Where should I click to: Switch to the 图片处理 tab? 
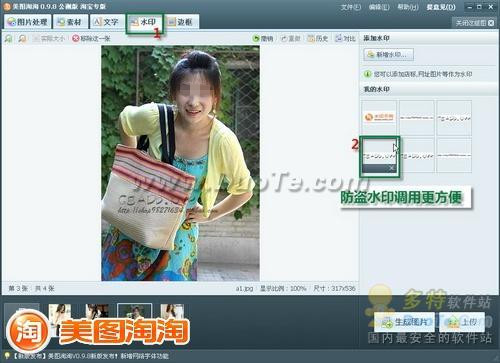(27, 22)
